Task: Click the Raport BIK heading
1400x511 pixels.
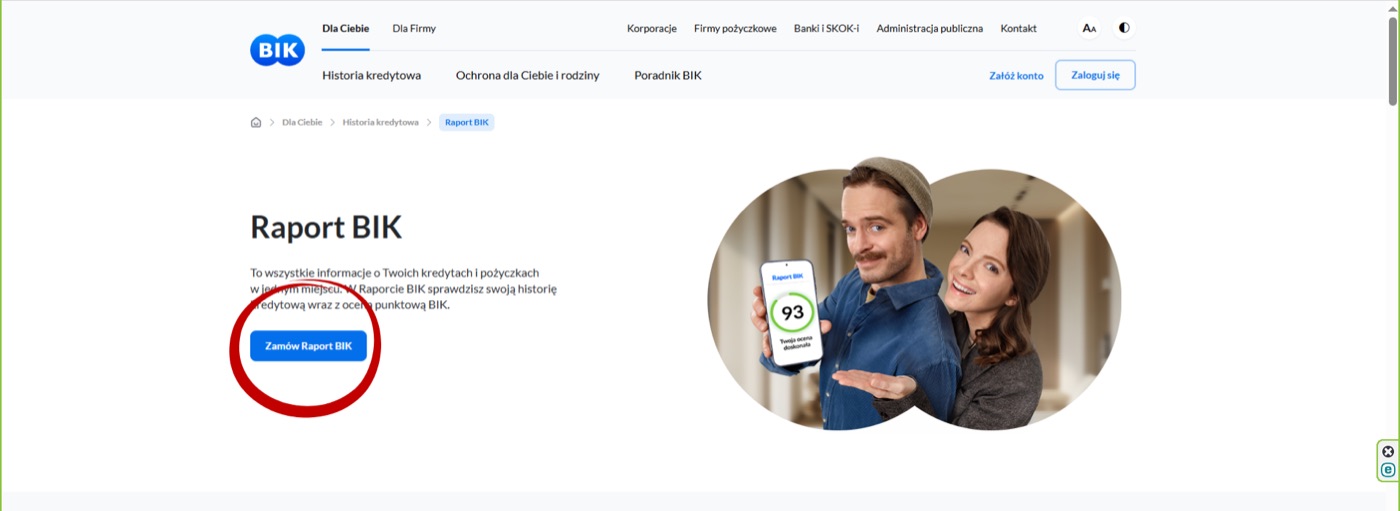Action: point(326,227)
